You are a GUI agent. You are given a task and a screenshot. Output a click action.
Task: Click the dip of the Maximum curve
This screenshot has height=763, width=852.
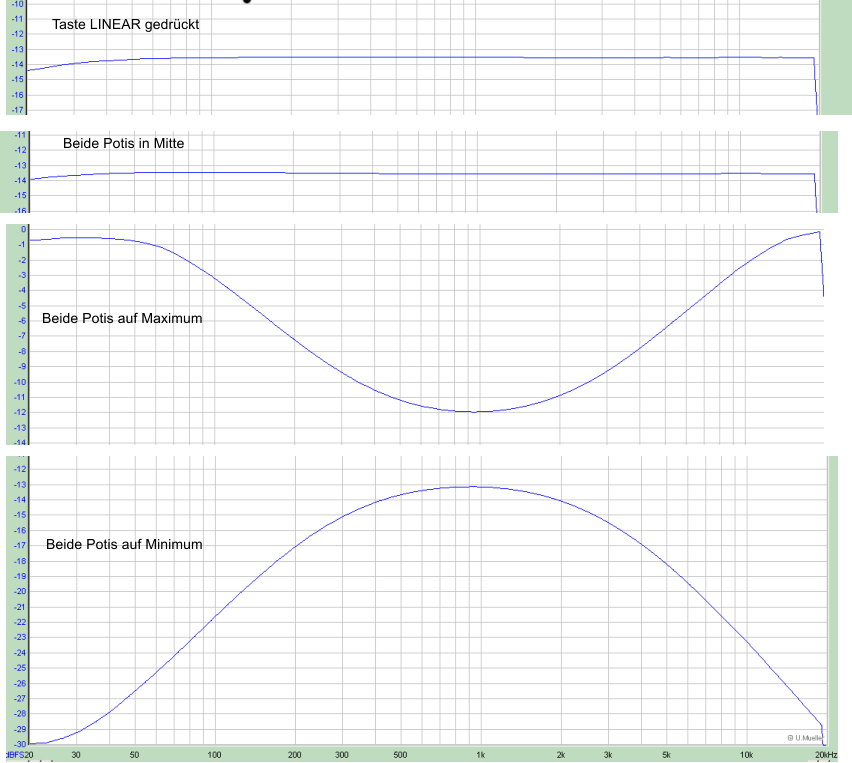(476, 411)
